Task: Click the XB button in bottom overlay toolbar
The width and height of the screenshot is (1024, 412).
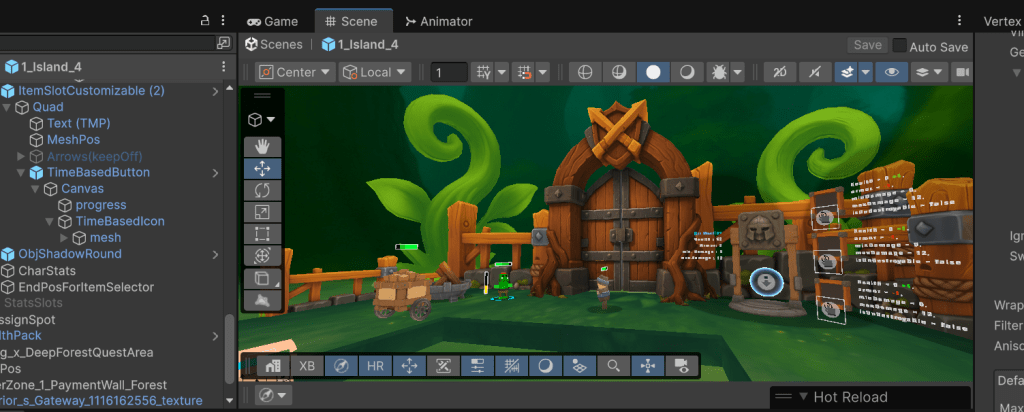Action: [x=307, y=366]
